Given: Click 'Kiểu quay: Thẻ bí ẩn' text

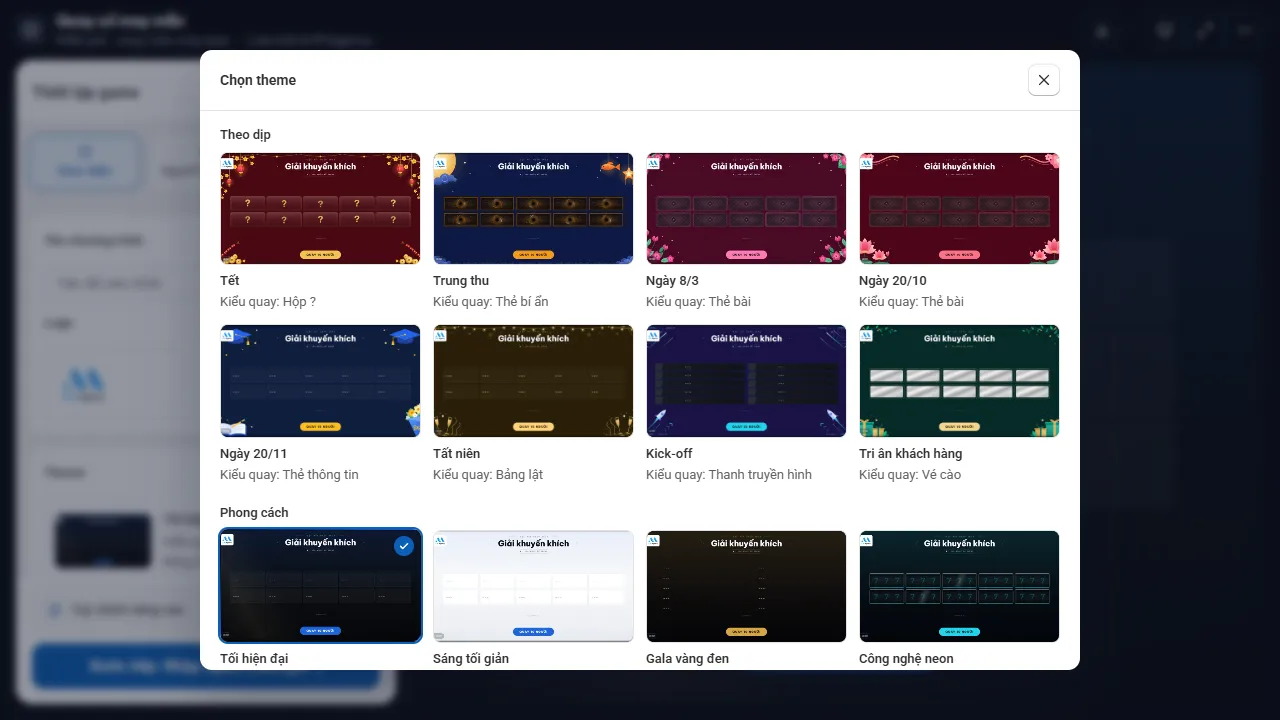Looking at the screenshot, I should tap(490, 302).
